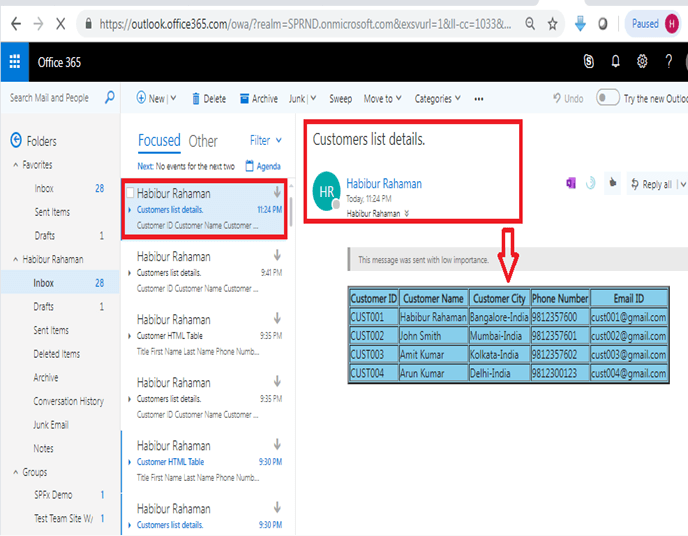This screenshot has height=536, width=688.
Task: Switch to the Other tab
Action: click(x=203, y=141)
